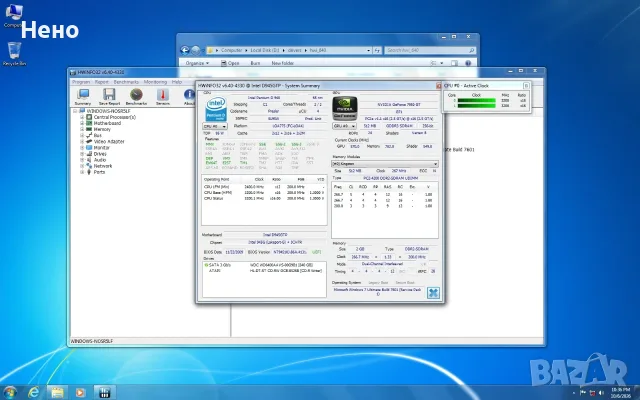
Task: Open the Windows Start button
Action: (9, 393)
